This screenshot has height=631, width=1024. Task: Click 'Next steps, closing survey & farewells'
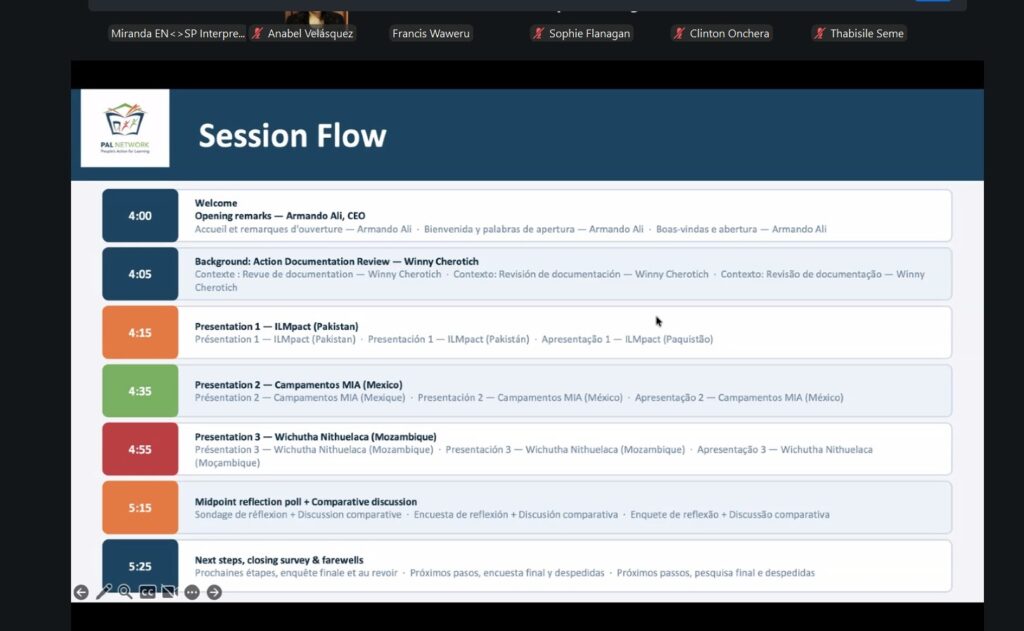(x=279, y=560)
